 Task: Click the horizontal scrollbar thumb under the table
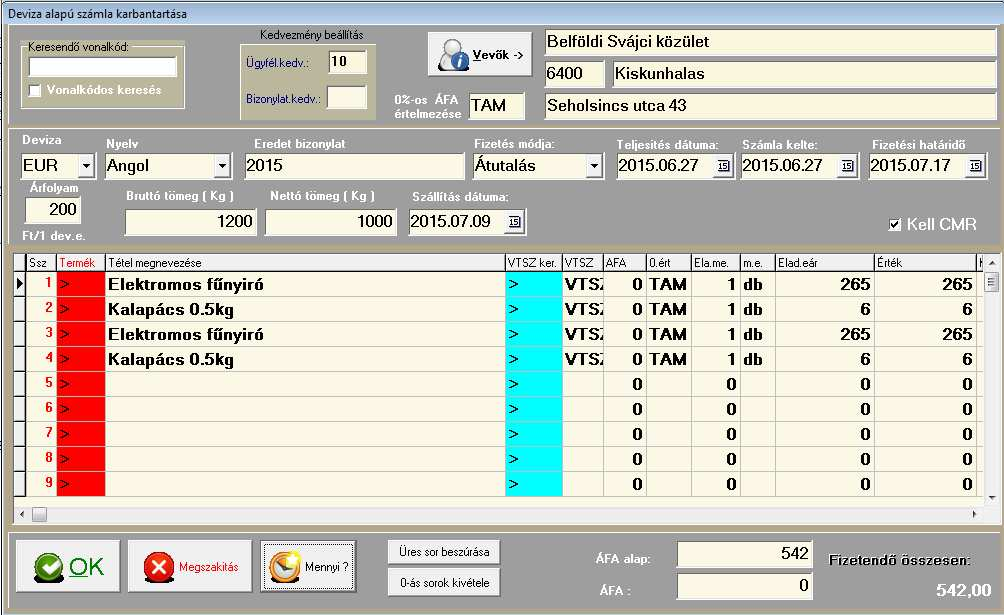(39, 514)
